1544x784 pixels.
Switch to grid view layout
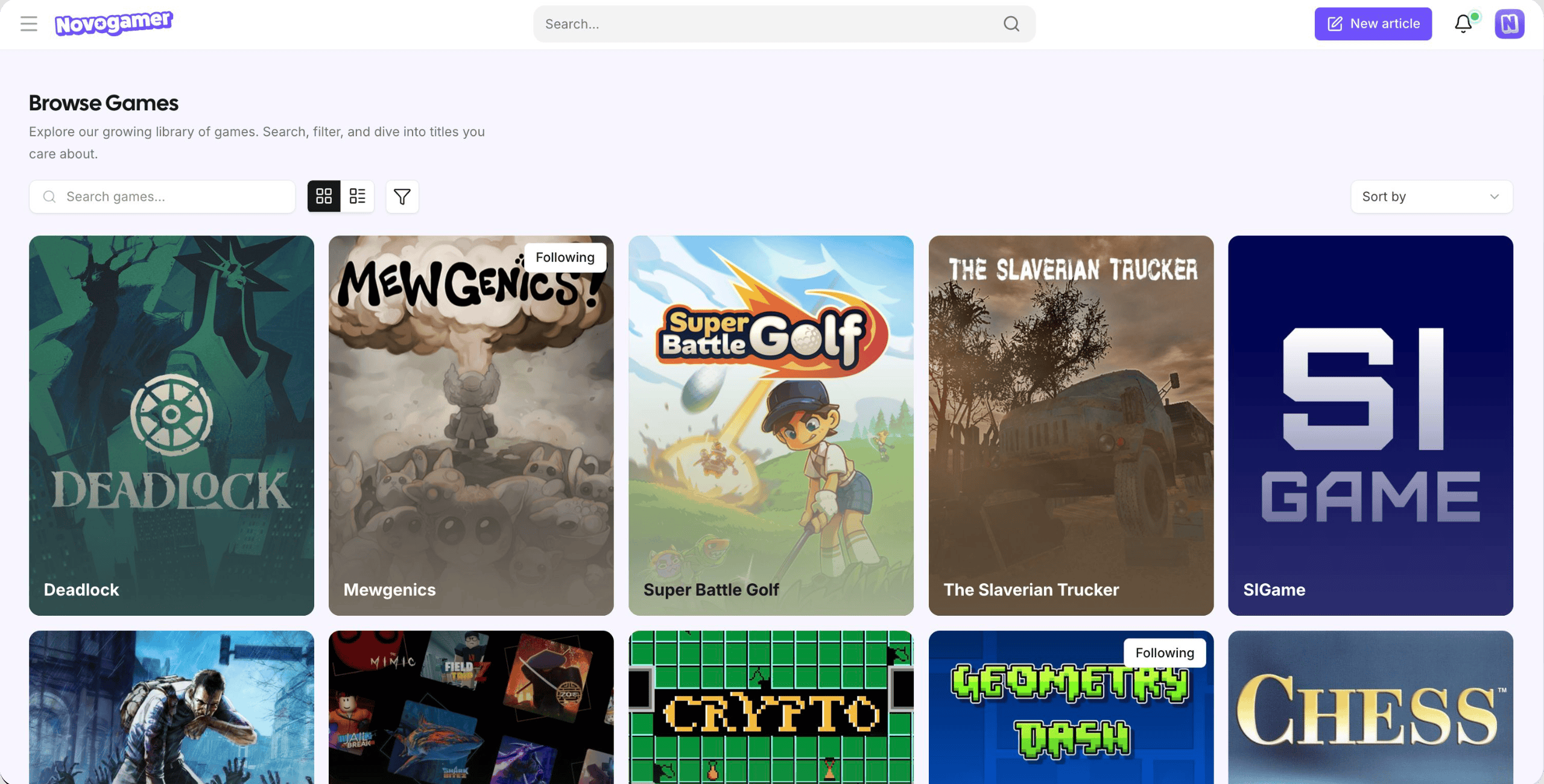(324, 197)
